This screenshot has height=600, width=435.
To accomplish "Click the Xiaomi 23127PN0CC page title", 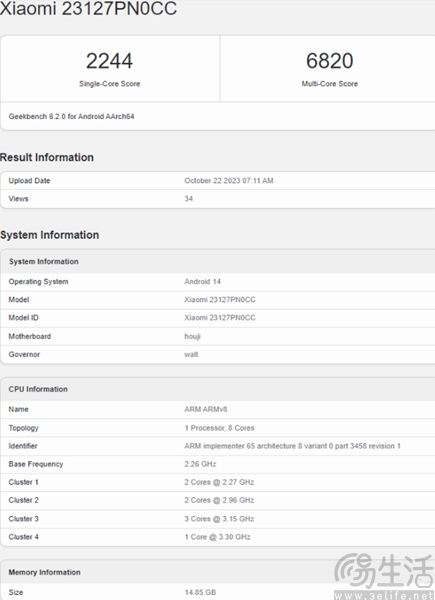I will coord(88,8).
